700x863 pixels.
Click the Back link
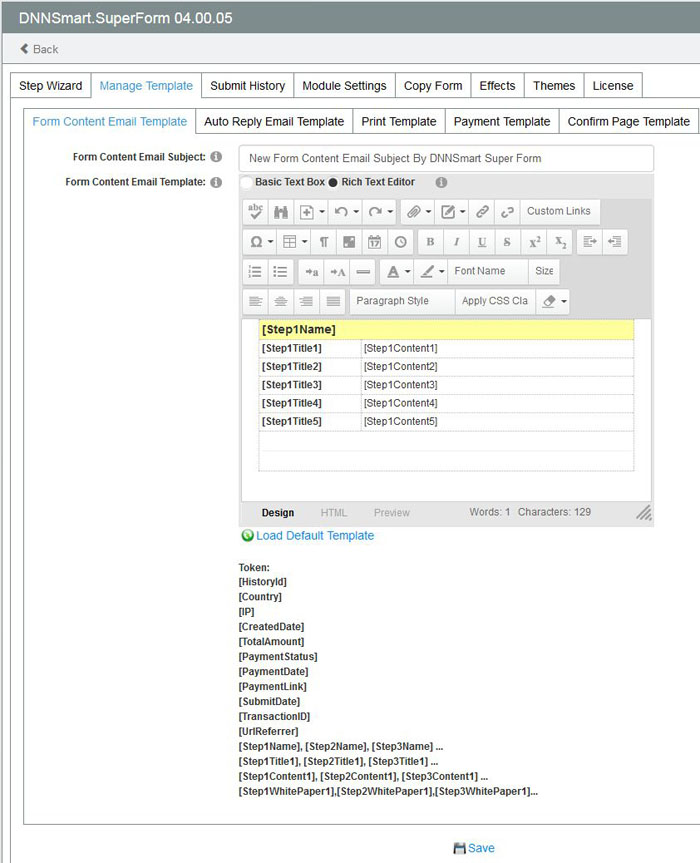click(39, 49)
